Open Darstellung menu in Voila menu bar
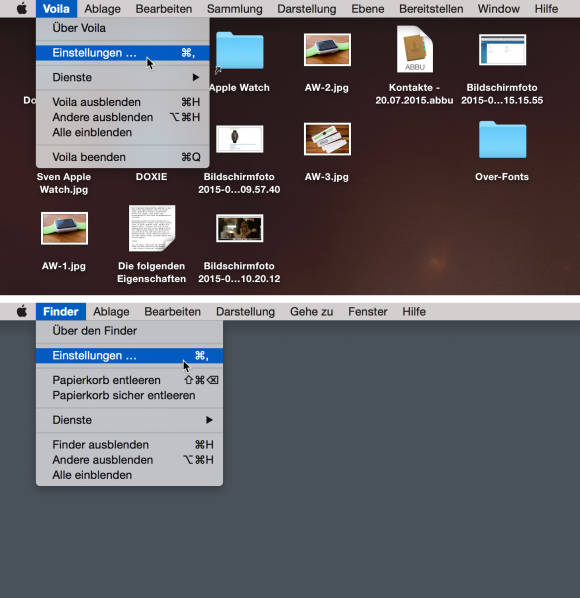 [307, 8]
